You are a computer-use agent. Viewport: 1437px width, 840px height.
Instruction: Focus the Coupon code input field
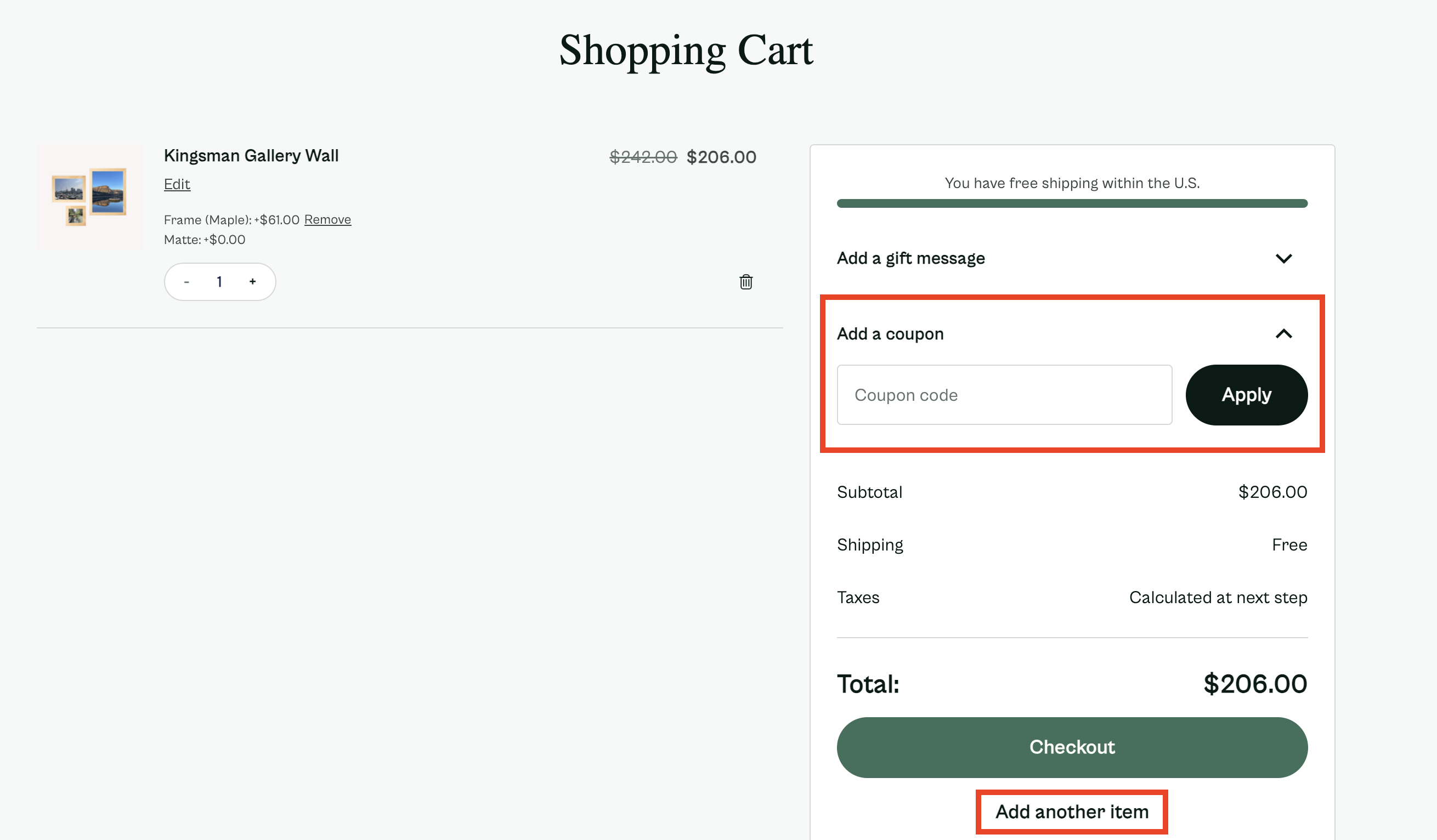coord(1004,395)
